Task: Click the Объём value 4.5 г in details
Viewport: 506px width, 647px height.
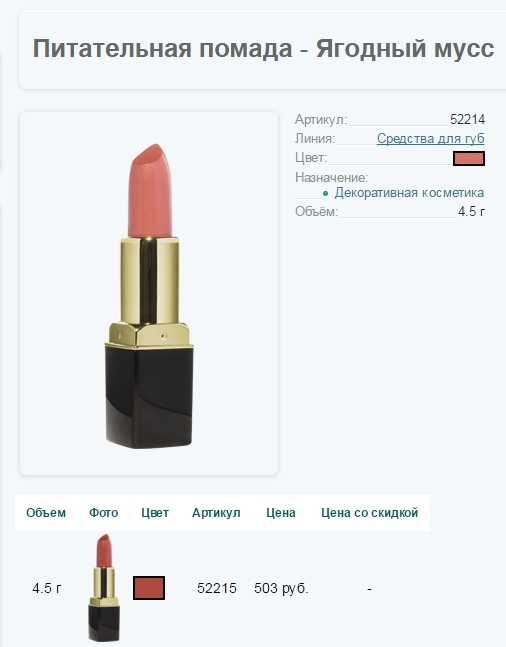Action: [x=471, y=212]
